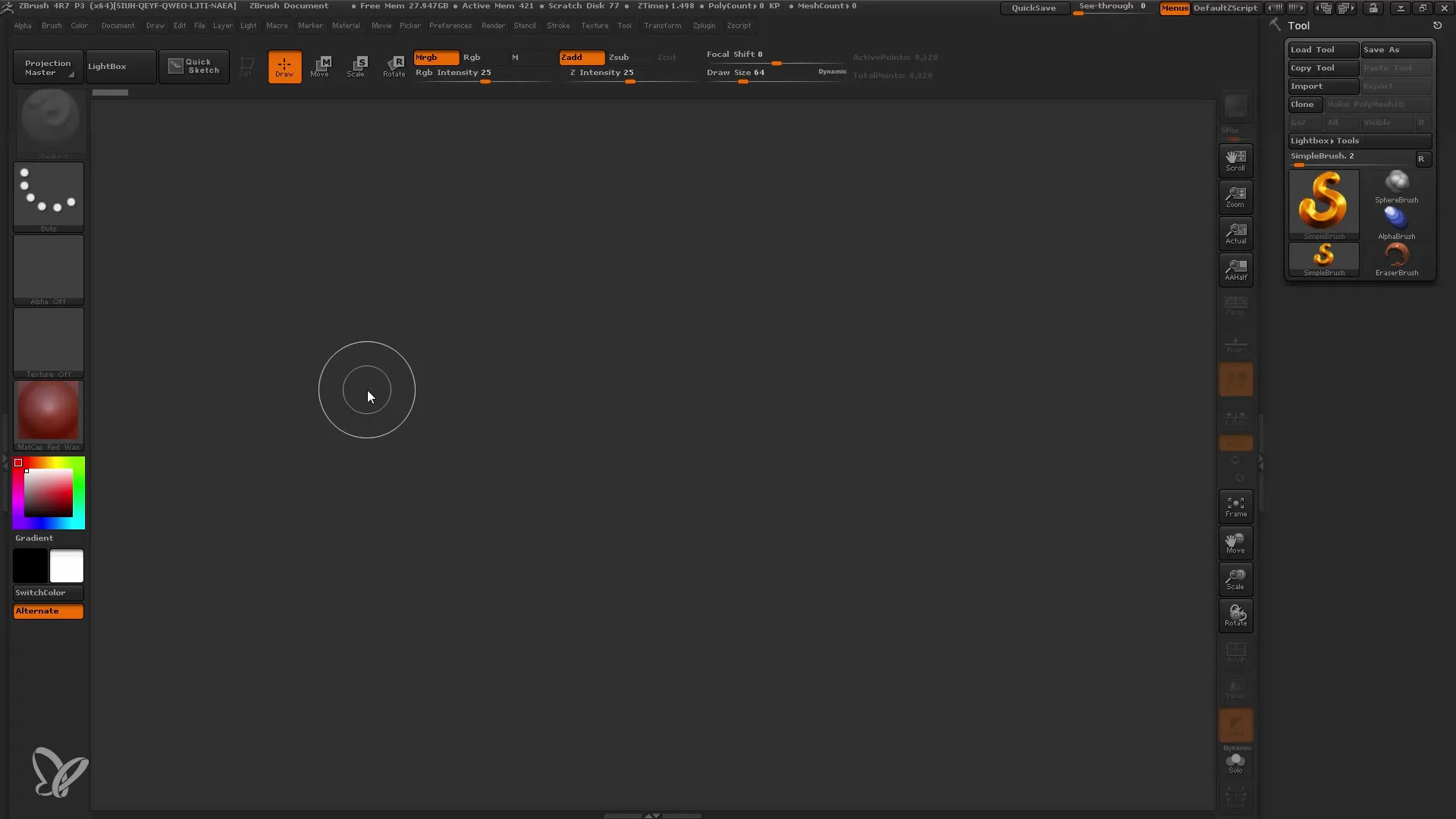Select the Draw tool in toolbar
1456x819 pixels.
click(284, 66)
